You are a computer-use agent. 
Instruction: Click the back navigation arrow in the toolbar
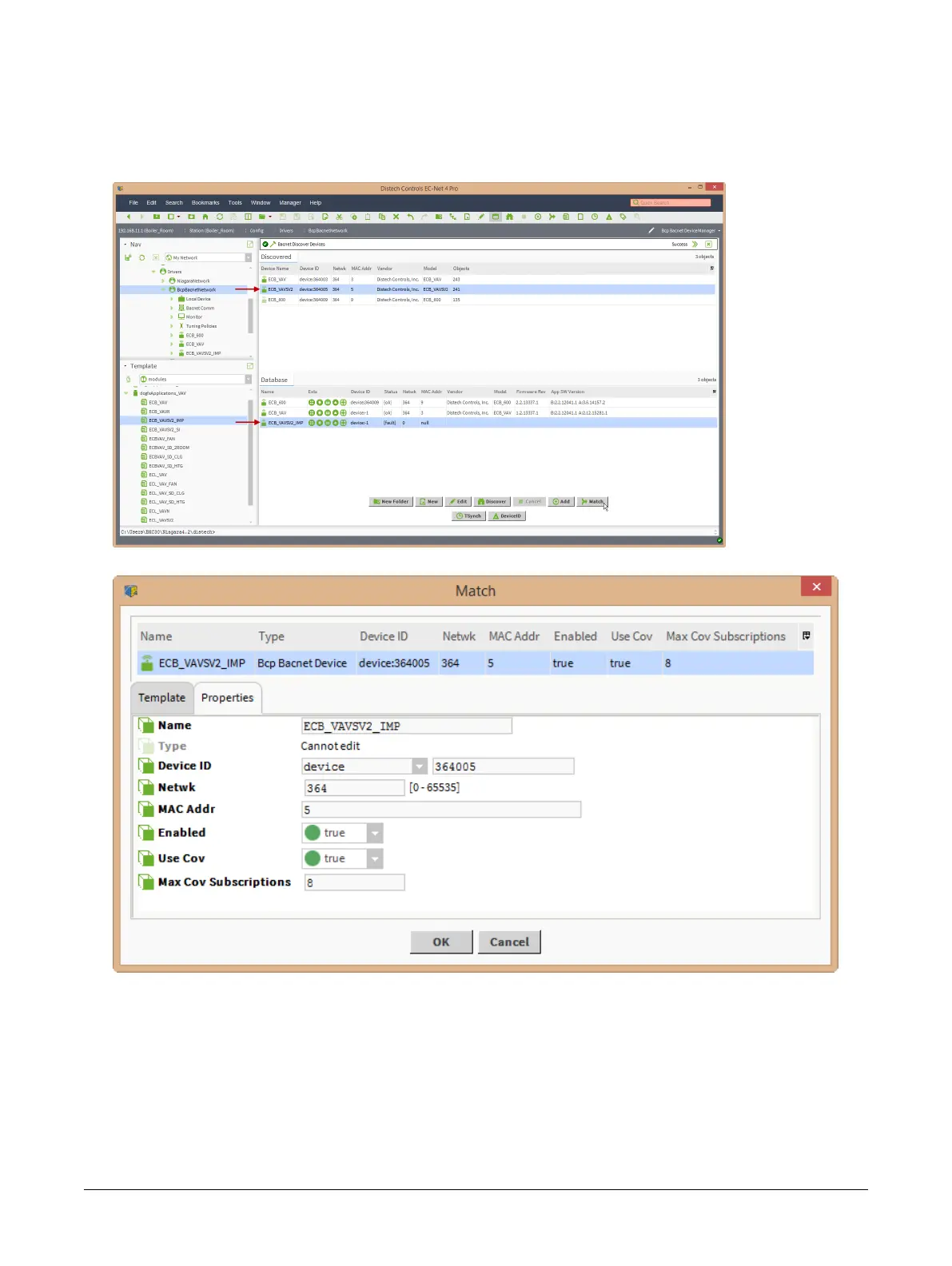click(x=129, y=217)
